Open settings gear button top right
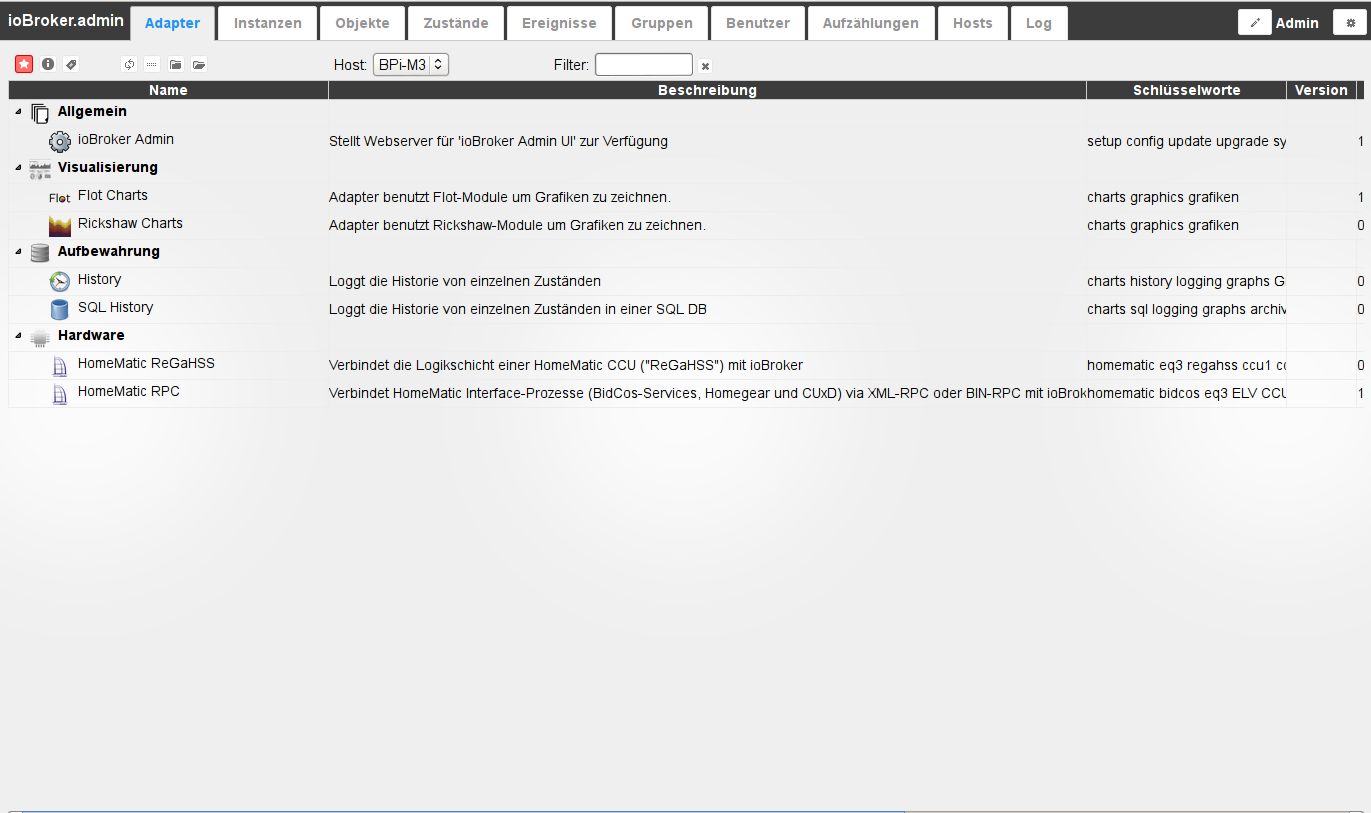Image resolution: width=1371 pixels, height=813 pixels. click(x=1350, y=22)
